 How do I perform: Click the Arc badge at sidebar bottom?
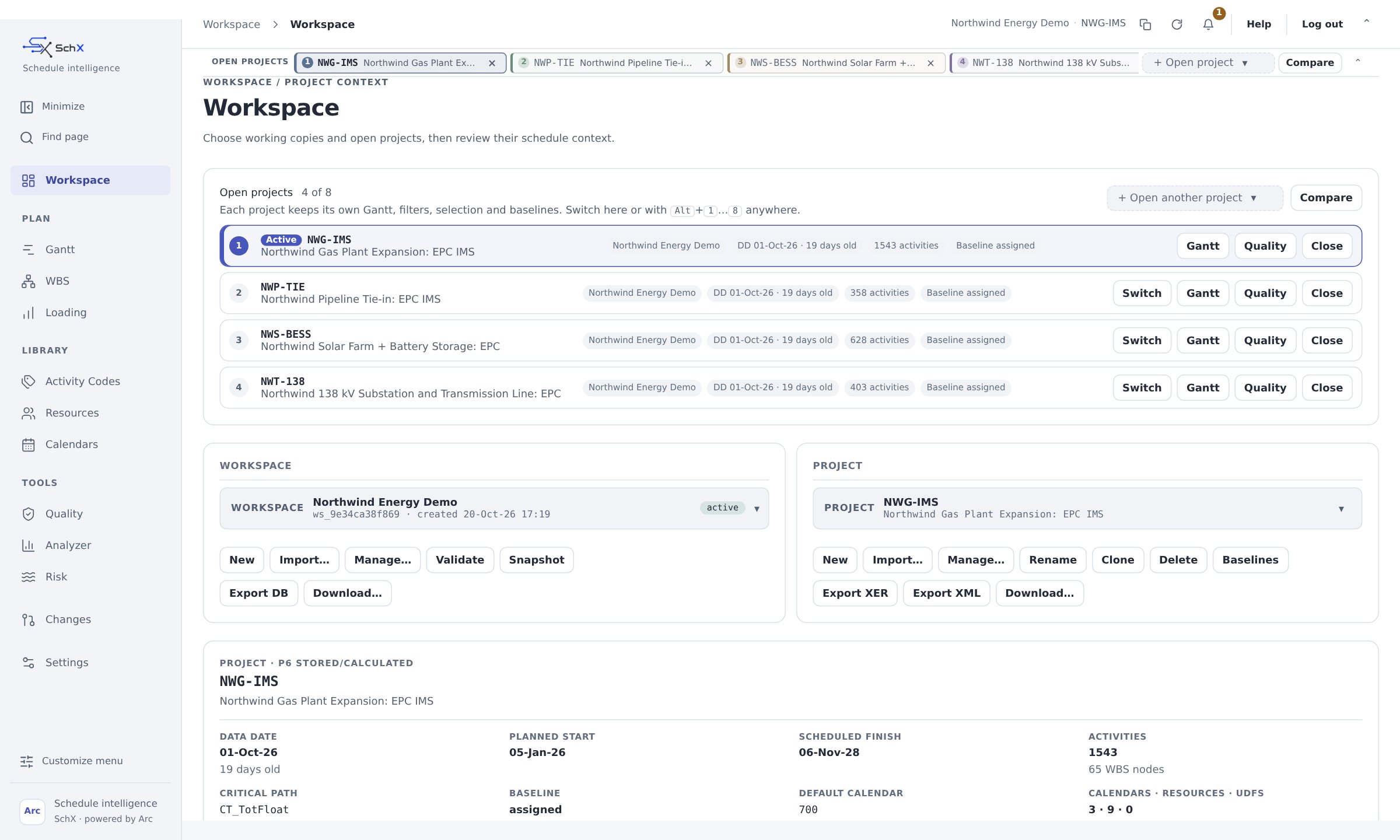point(32,811)
